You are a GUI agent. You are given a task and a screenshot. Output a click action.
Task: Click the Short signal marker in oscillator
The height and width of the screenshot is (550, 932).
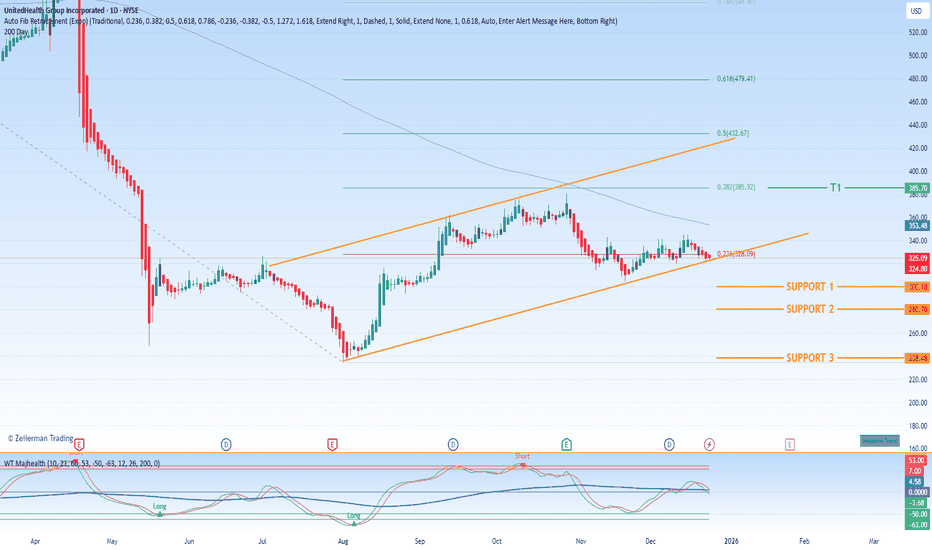[x=522, y=456]
